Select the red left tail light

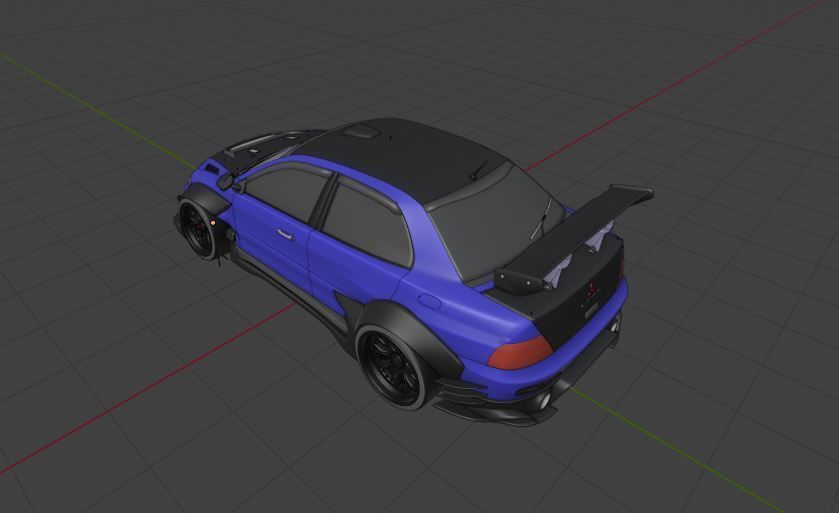pyautogui.click(x=519, y=353)
